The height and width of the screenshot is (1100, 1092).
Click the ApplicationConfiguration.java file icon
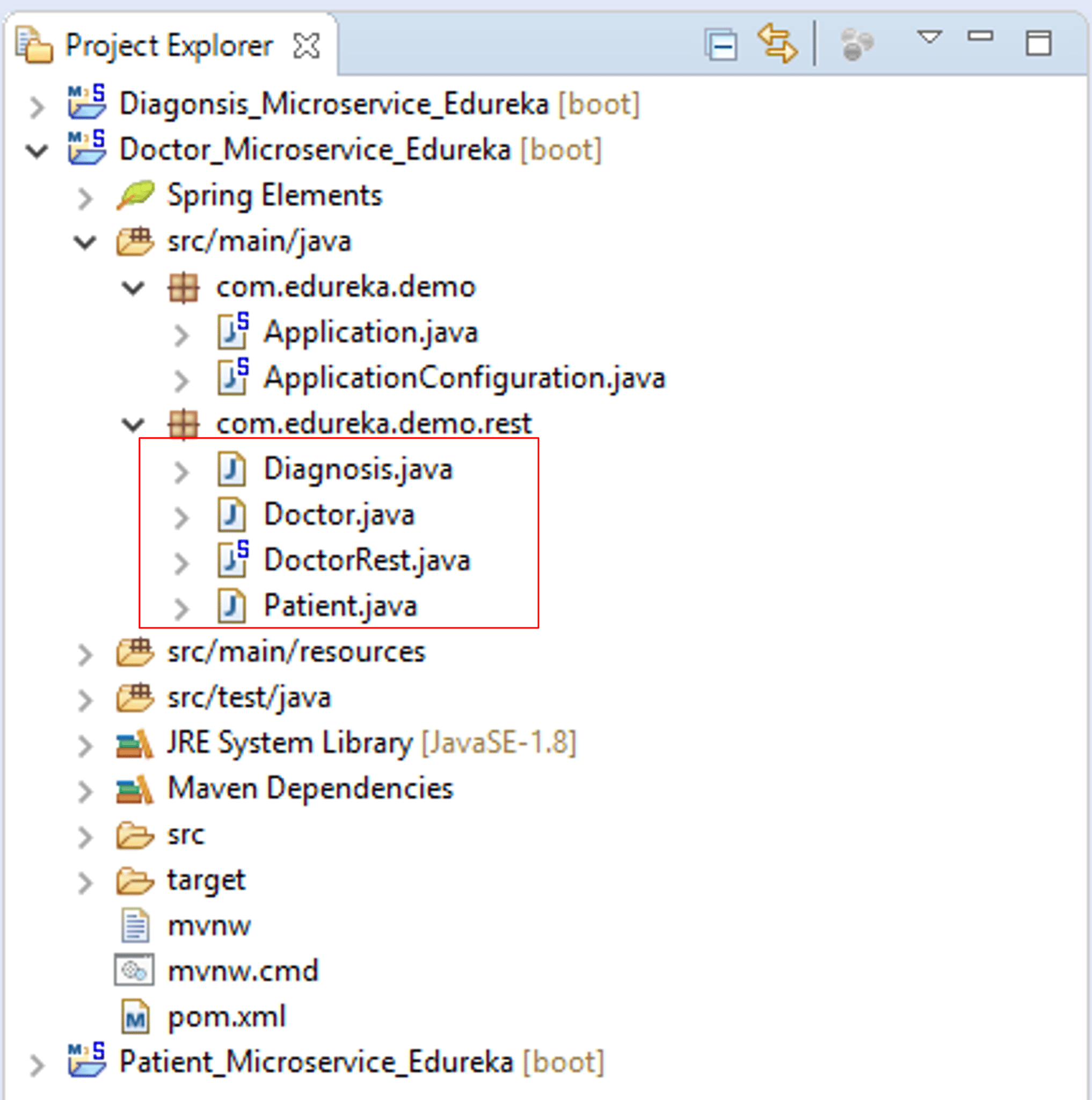pyautogui.click(x=233, y=378)
